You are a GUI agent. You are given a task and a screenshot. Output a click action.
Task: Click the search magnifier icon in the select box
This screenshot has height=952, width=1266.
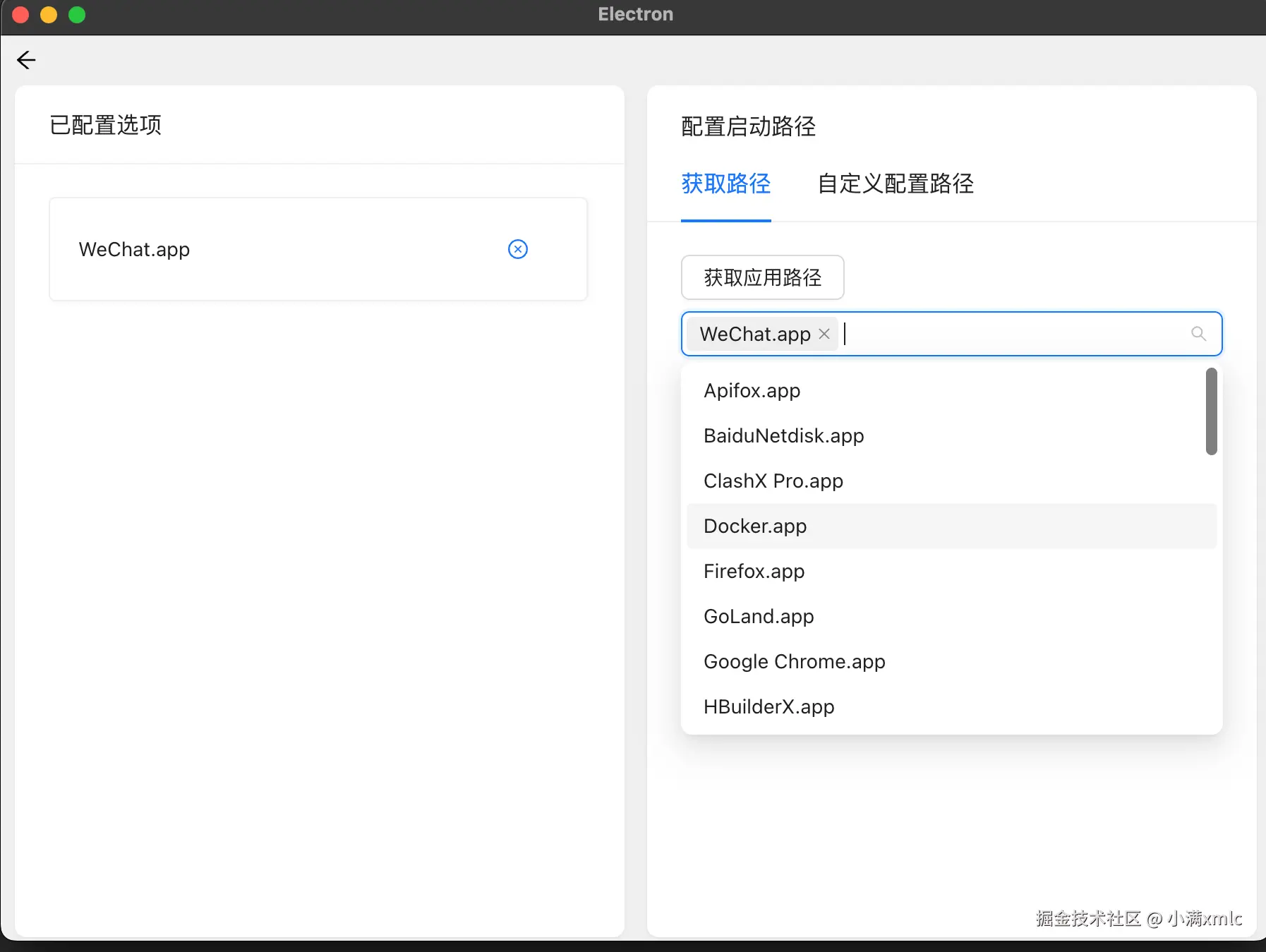point(1198,334)
